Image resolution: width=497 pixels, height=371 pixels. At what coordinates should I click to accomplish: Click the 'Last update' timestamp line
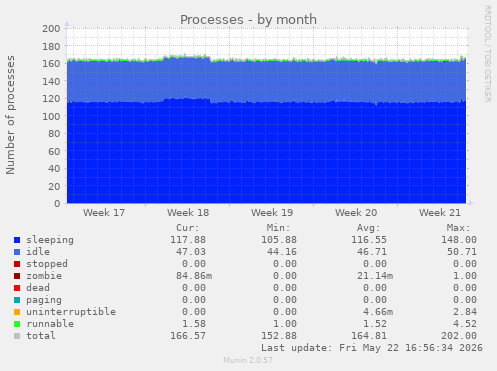(372, 348)
